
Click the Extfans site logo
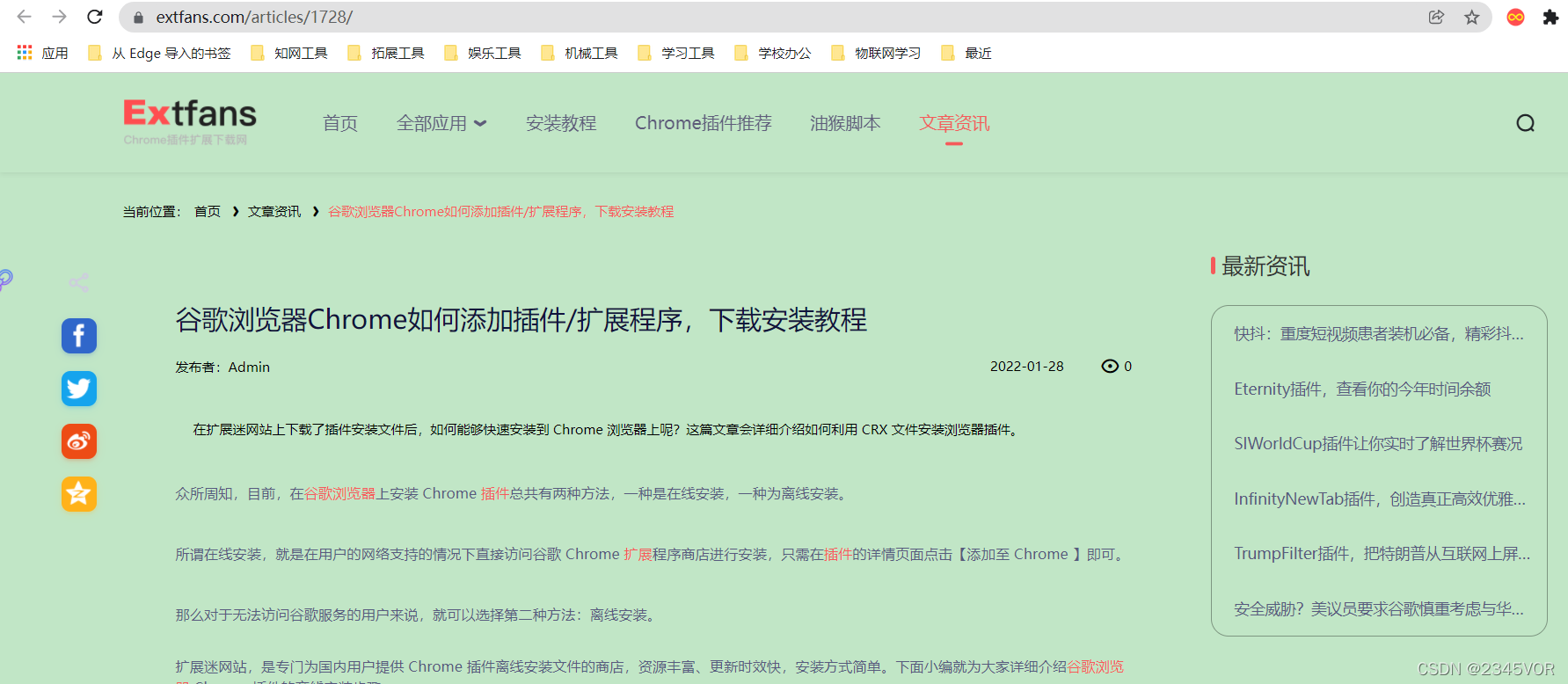click(189, 121)
